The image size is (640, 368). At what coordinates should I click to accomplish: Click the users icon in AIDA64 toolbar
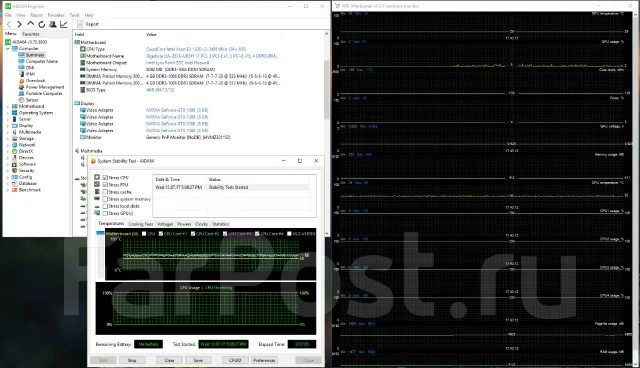pos(53,24)
